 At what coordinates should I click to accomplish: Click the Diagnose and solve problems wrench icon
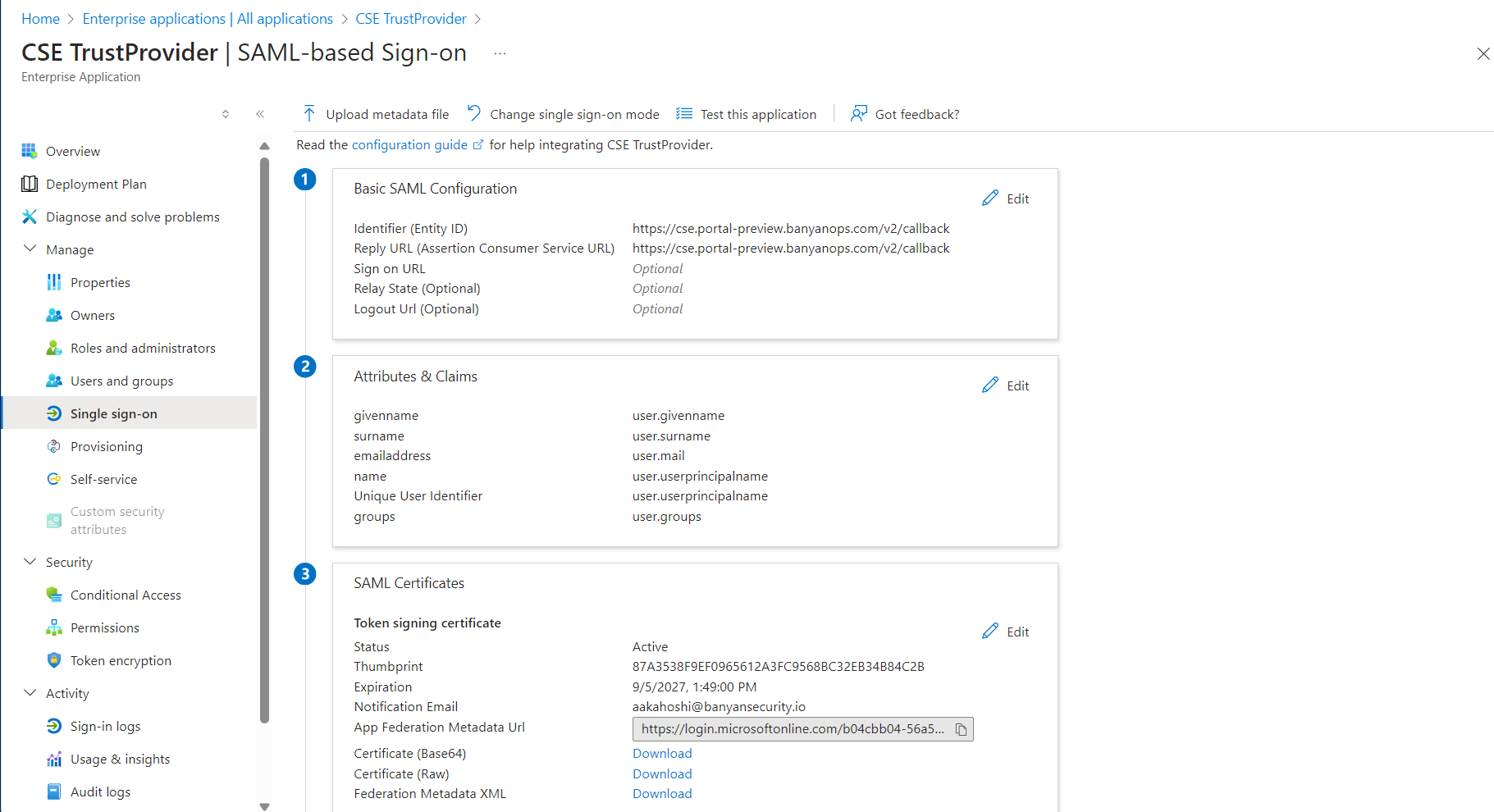click(30, 217)
